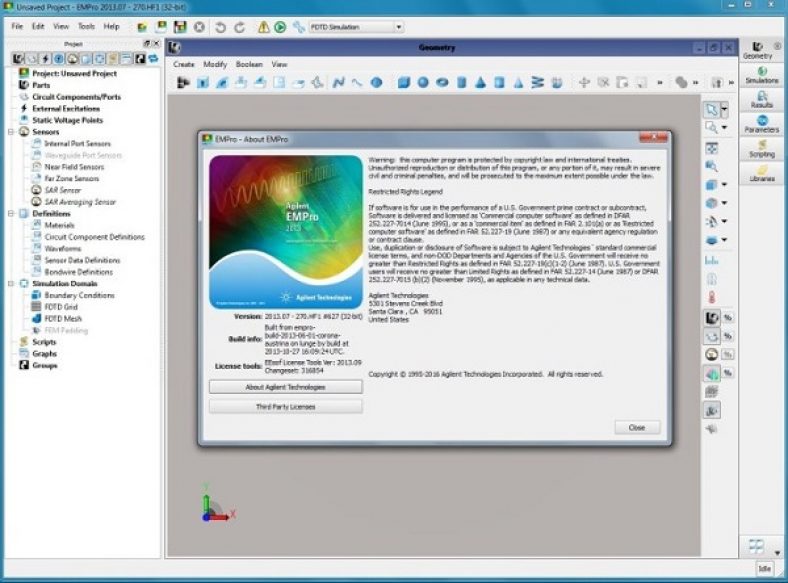Image resolution: width=788 pixels, height=583 pixels.
Task: Select Waveforms in project tree
Action: click(62, 248)
